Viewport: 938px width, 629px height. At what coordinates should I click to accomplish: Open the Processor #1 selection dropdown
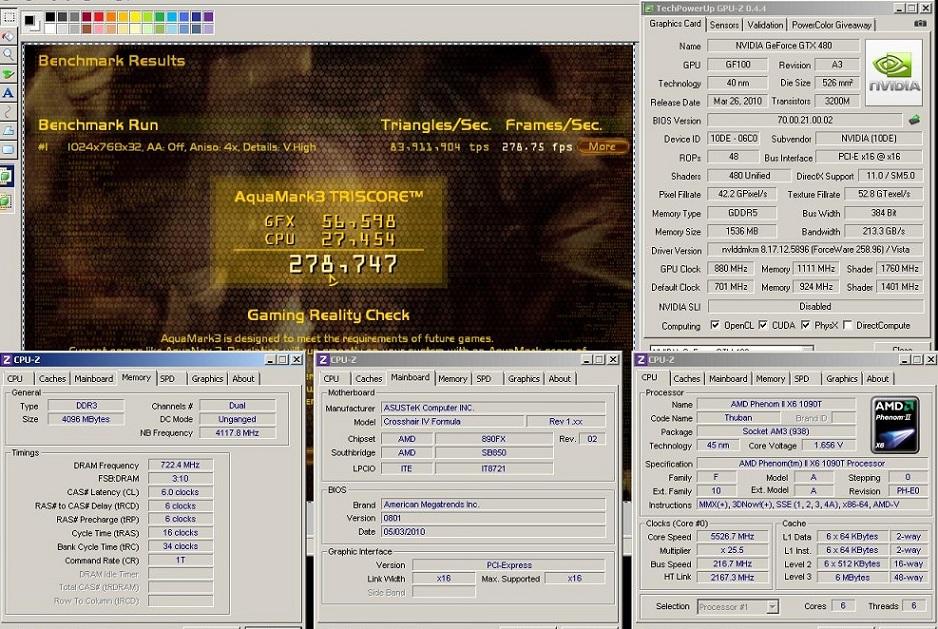click(x=772, y=606)
